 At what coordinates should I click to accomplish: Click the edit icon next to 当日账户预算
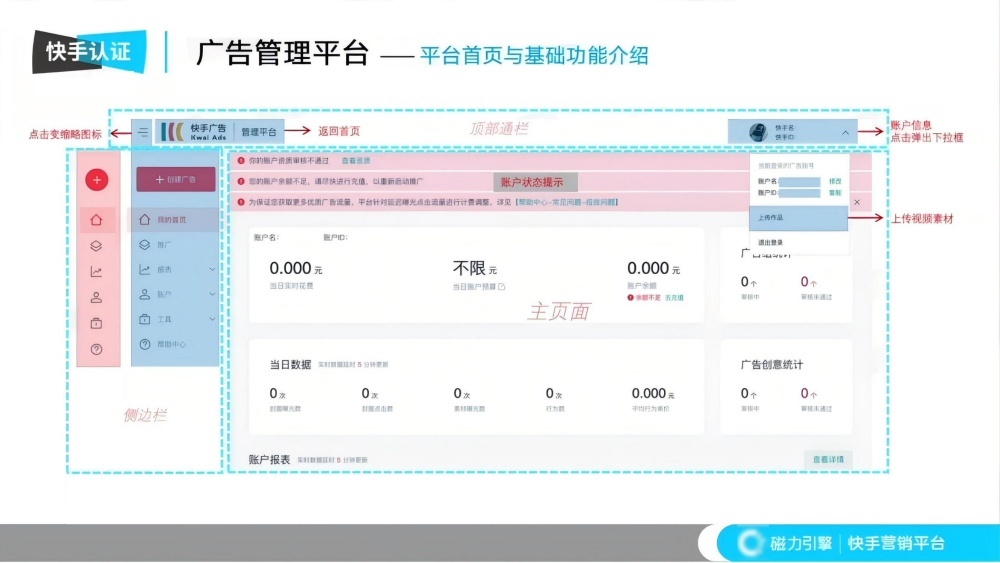coord(501,287)
